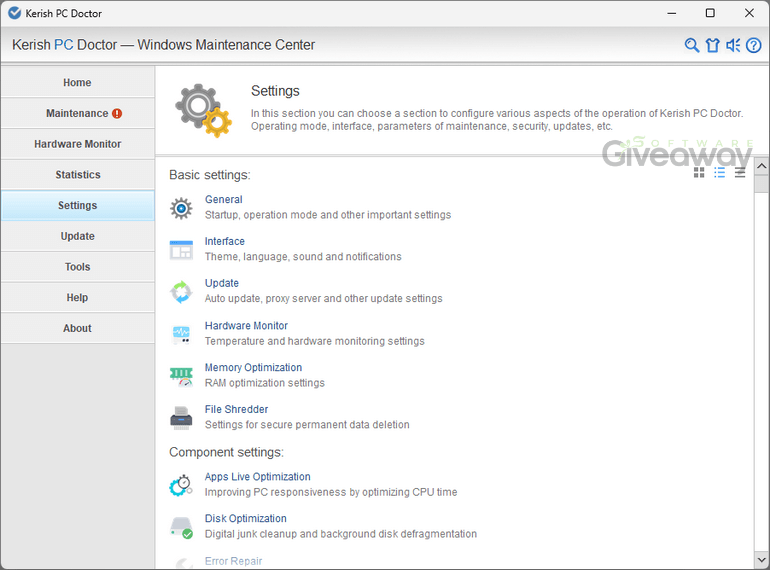This screenshot has width=770, height=570.
Task: Go to the Maintenance tab
Action: 77,114
